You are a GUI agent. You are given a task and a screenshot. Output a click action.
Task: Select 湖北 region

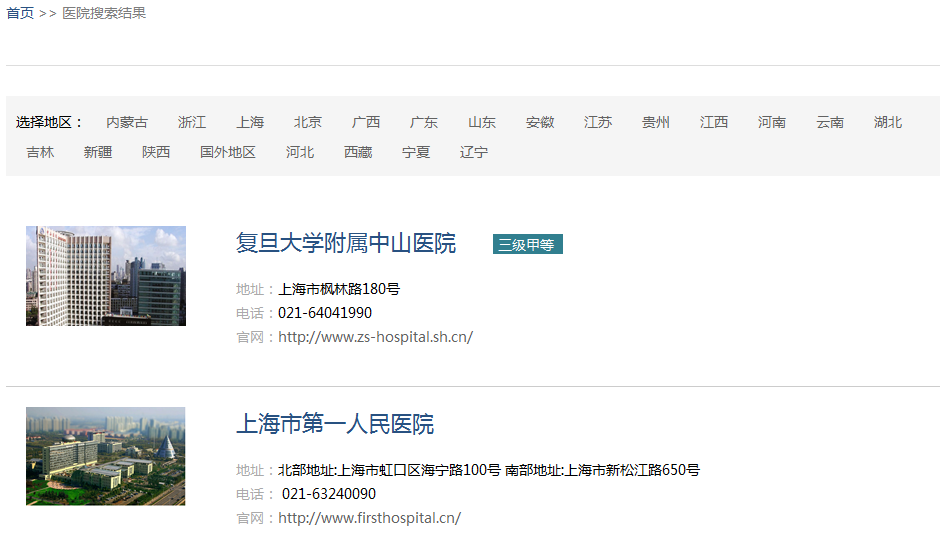coord(888,122)
